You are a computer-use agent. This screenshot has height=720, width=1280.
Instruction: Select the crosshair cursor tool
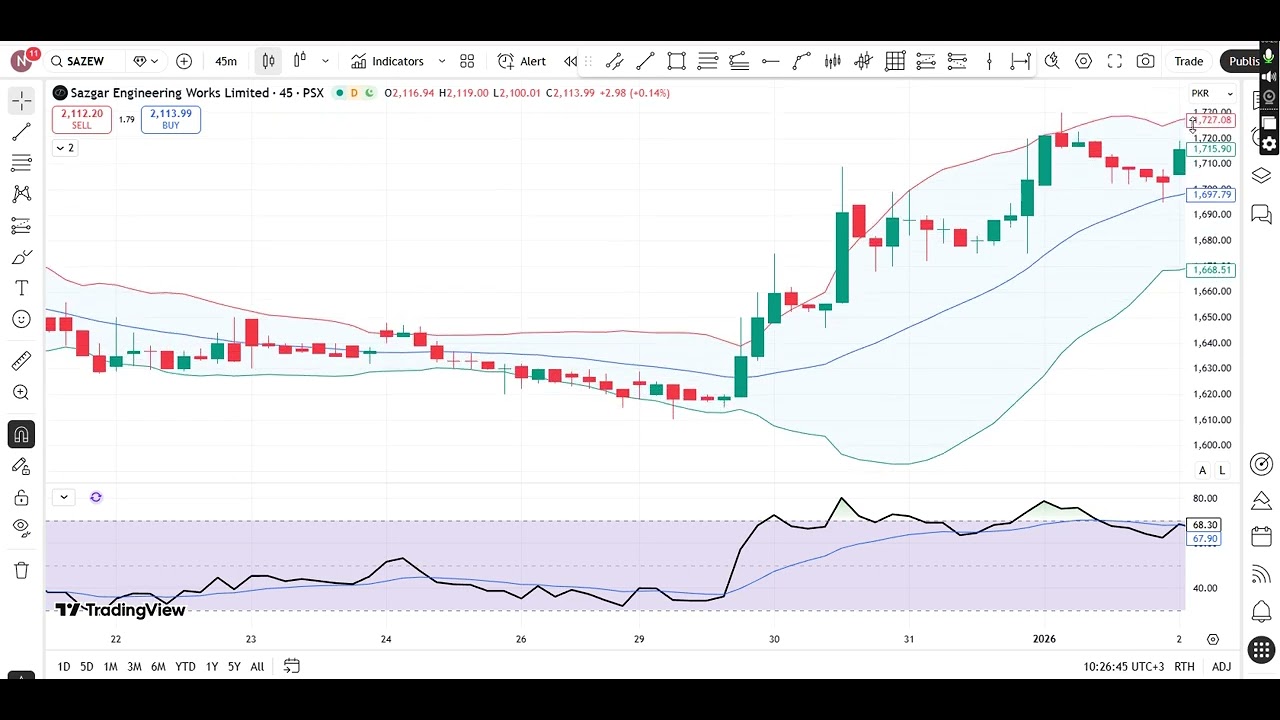tap(21, 101)
